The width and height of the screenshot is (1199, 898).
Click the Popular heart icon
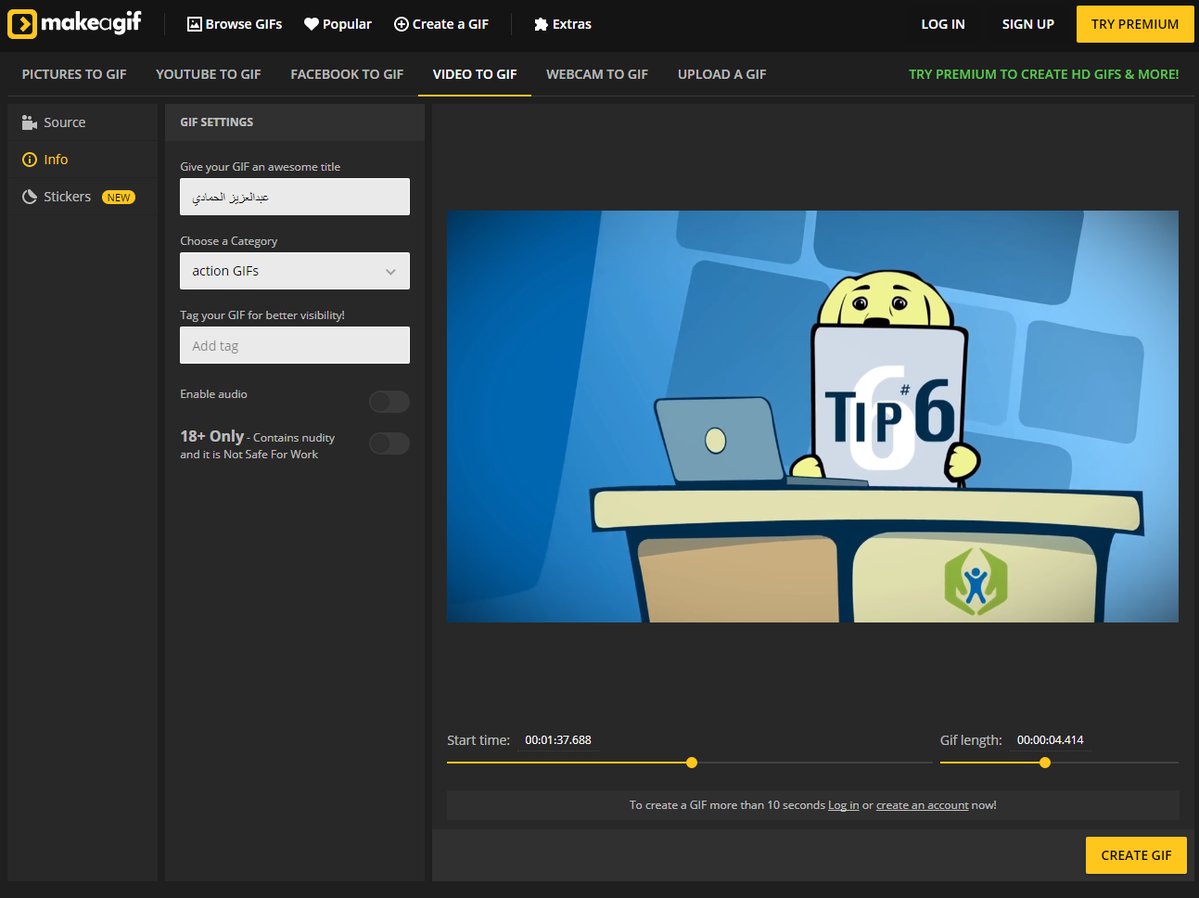(311, 24)
